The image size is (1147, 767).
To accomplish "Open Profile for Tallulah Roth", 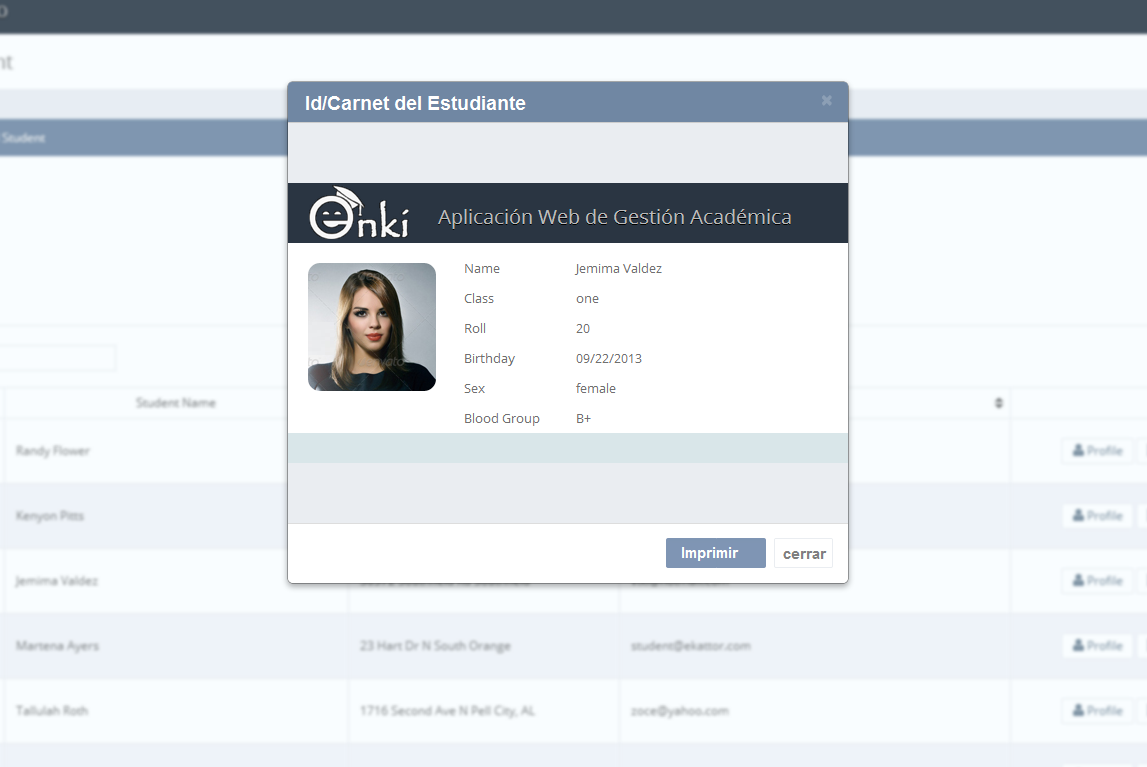I will tap(1097, 711).
